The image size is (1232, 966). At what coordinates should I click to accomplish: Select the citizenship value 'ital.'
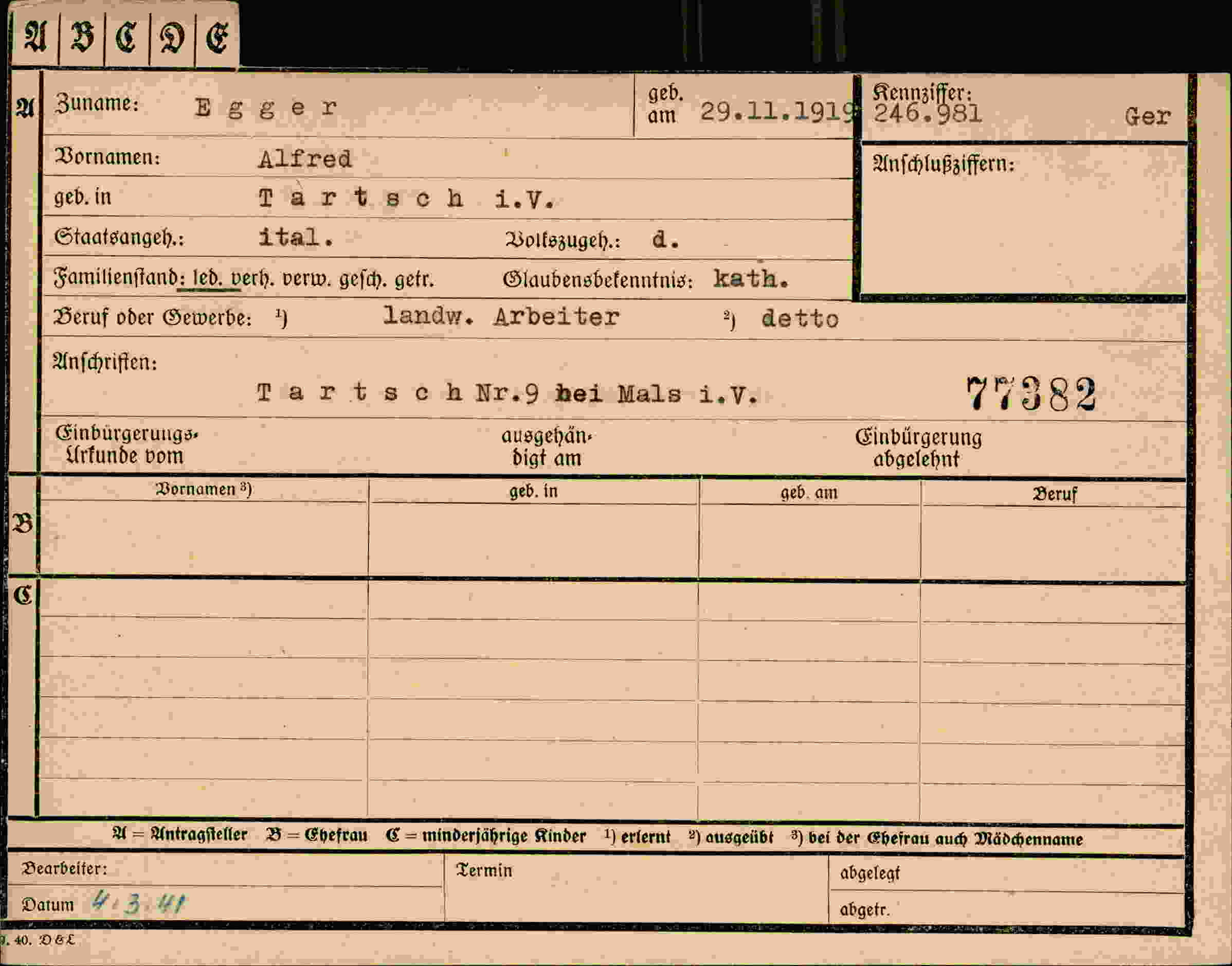coord(296,237)
